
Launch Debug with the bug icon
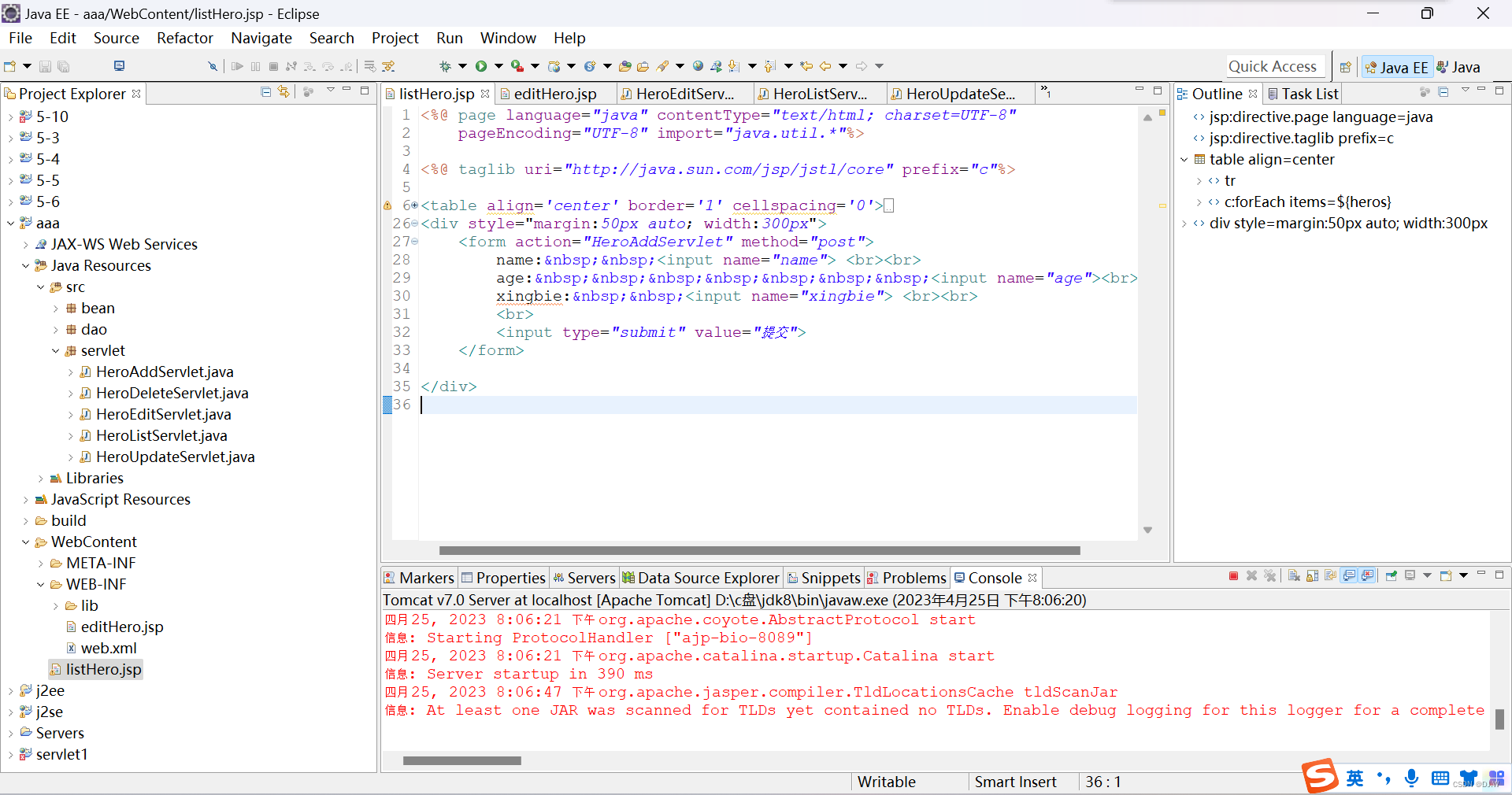point(446,67)
